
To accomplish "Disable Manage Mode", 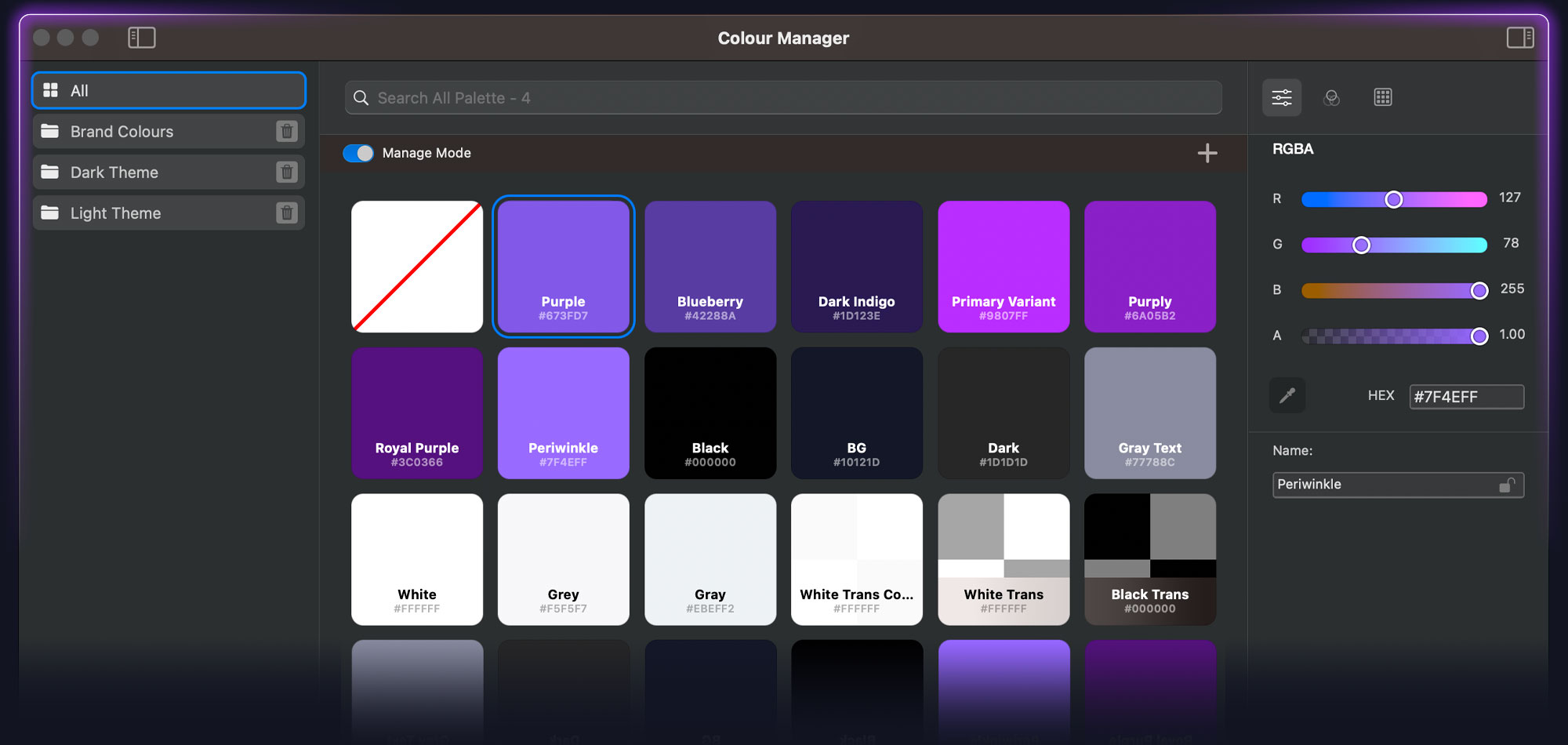I will click(358, 153).
